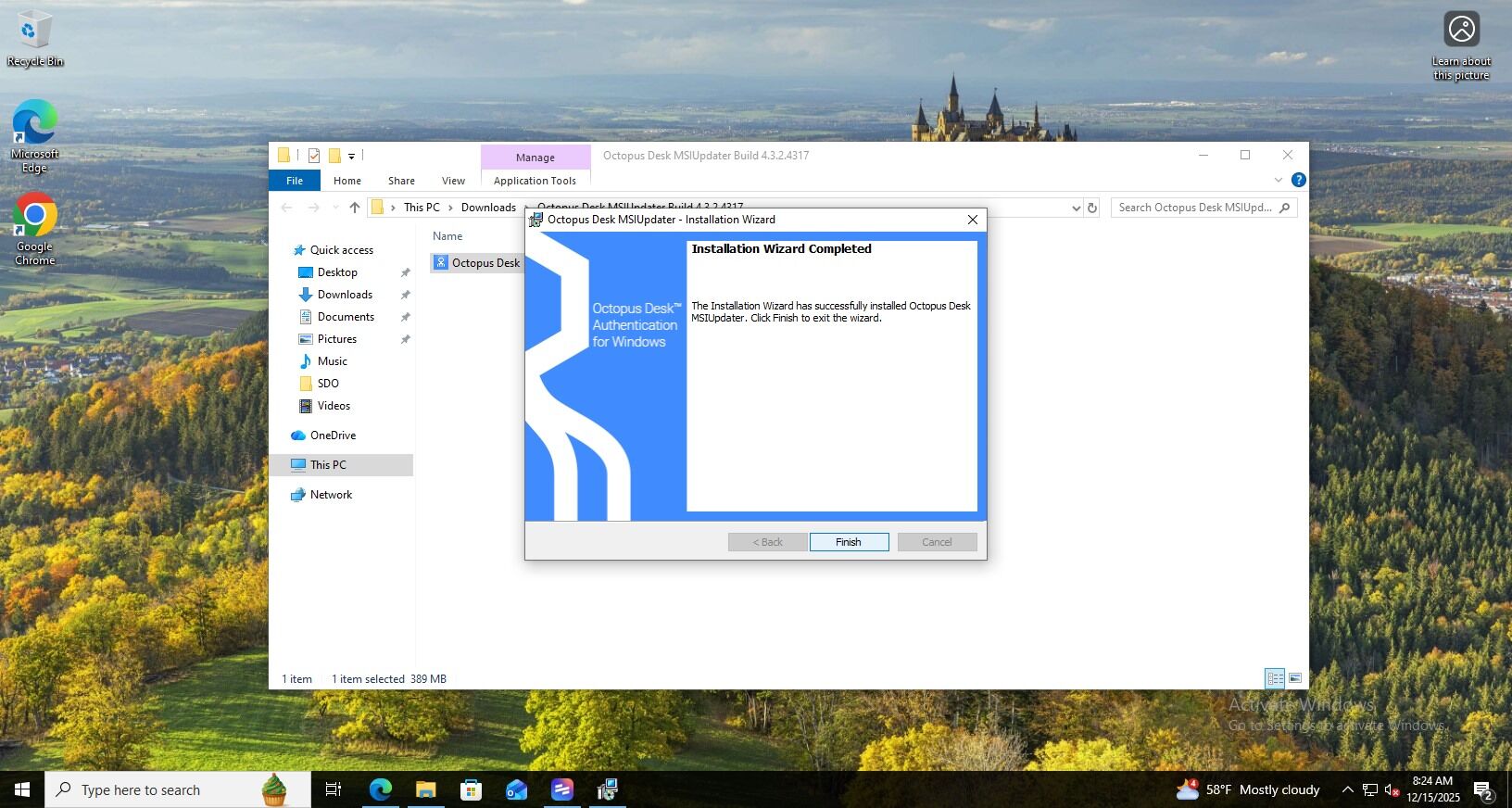Select OneDrive in the navigation pane
Screen dimensions: 1512x808
(x=333, y=436)
